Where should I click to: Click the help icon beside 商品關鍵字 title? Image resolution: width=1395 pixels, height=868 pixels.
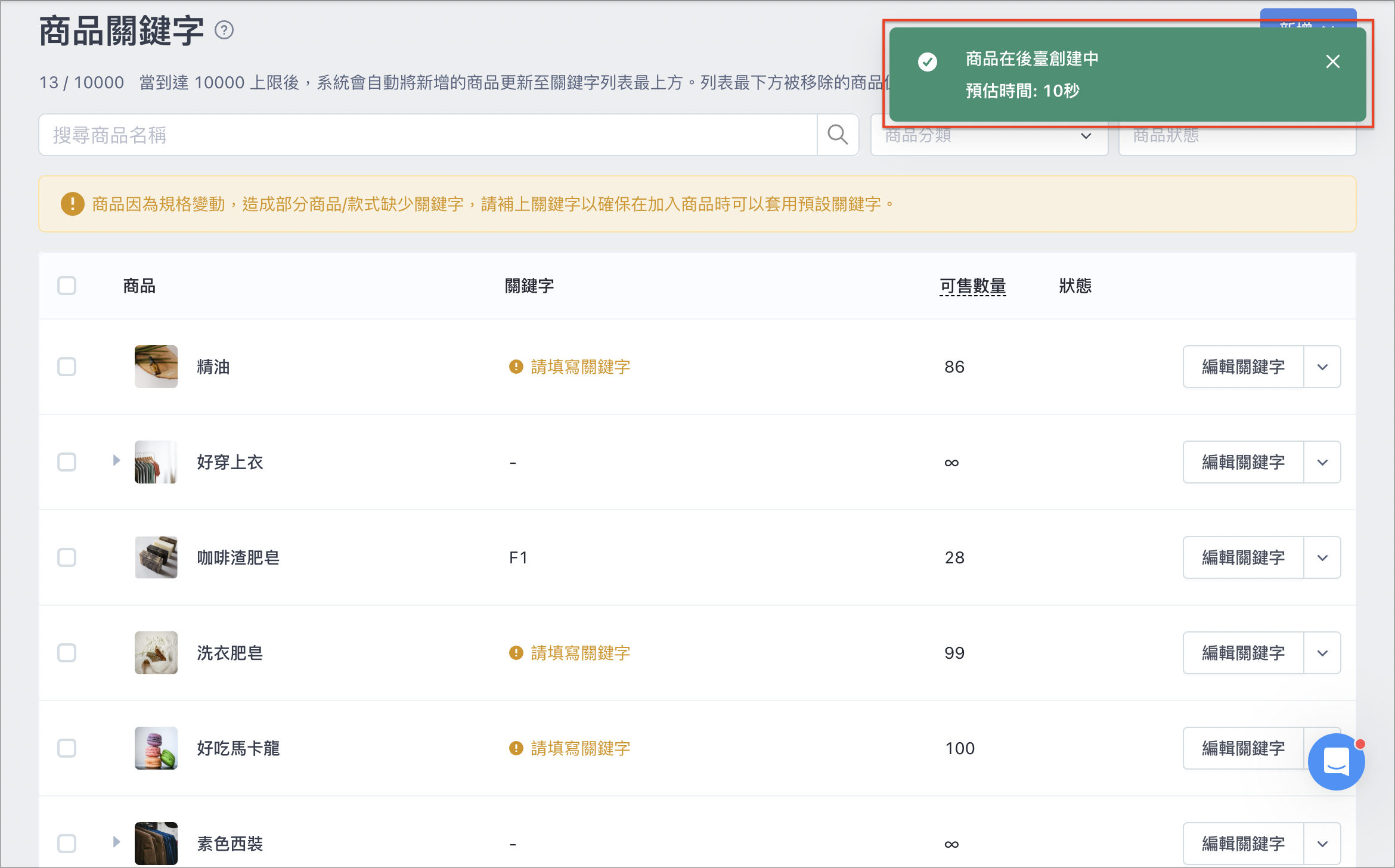click(x=224, y=30)
